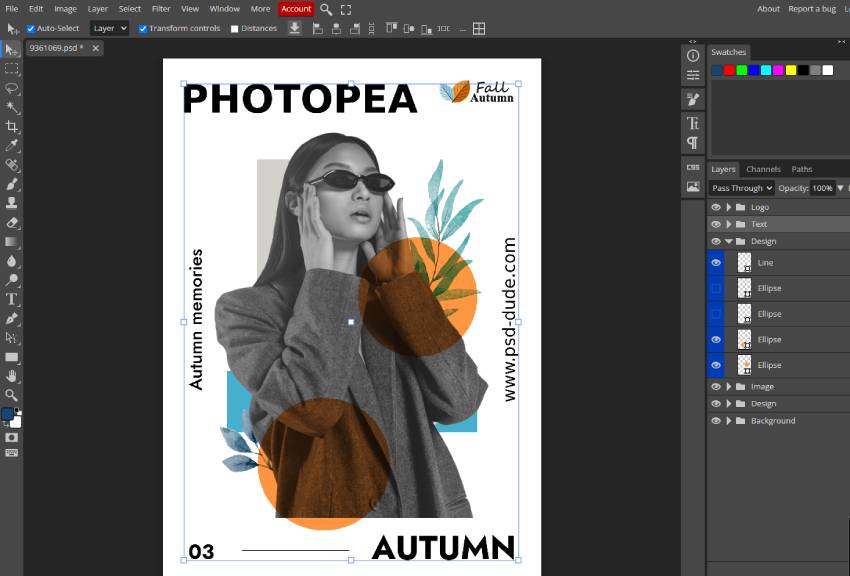
Task: Open the About link
Action: tap(768, 9)
